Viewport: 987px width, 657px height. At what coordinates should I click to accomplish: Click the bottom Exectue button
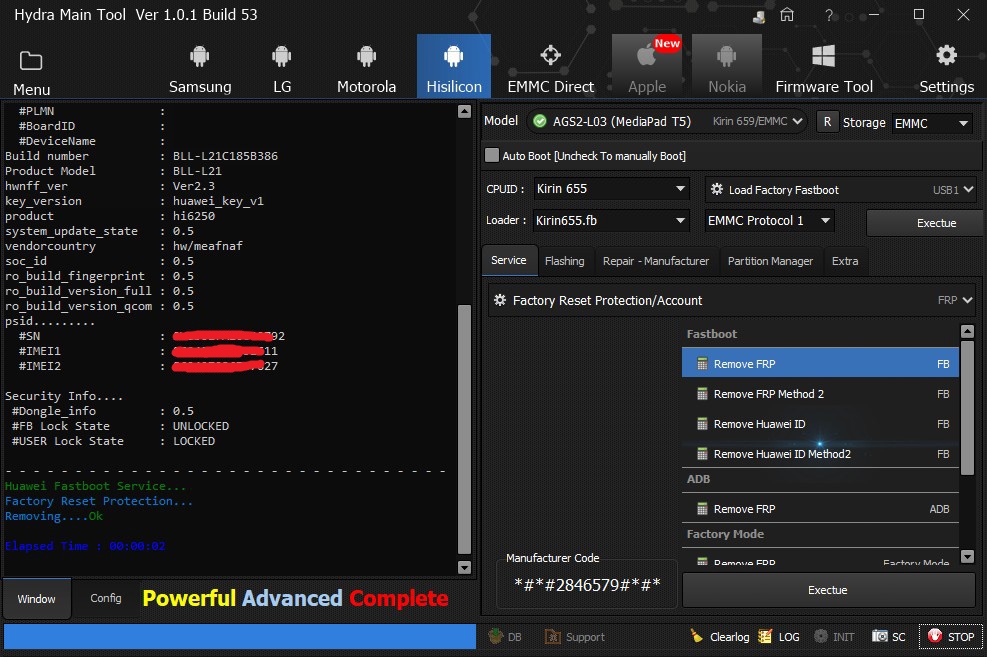coord(828,590)
